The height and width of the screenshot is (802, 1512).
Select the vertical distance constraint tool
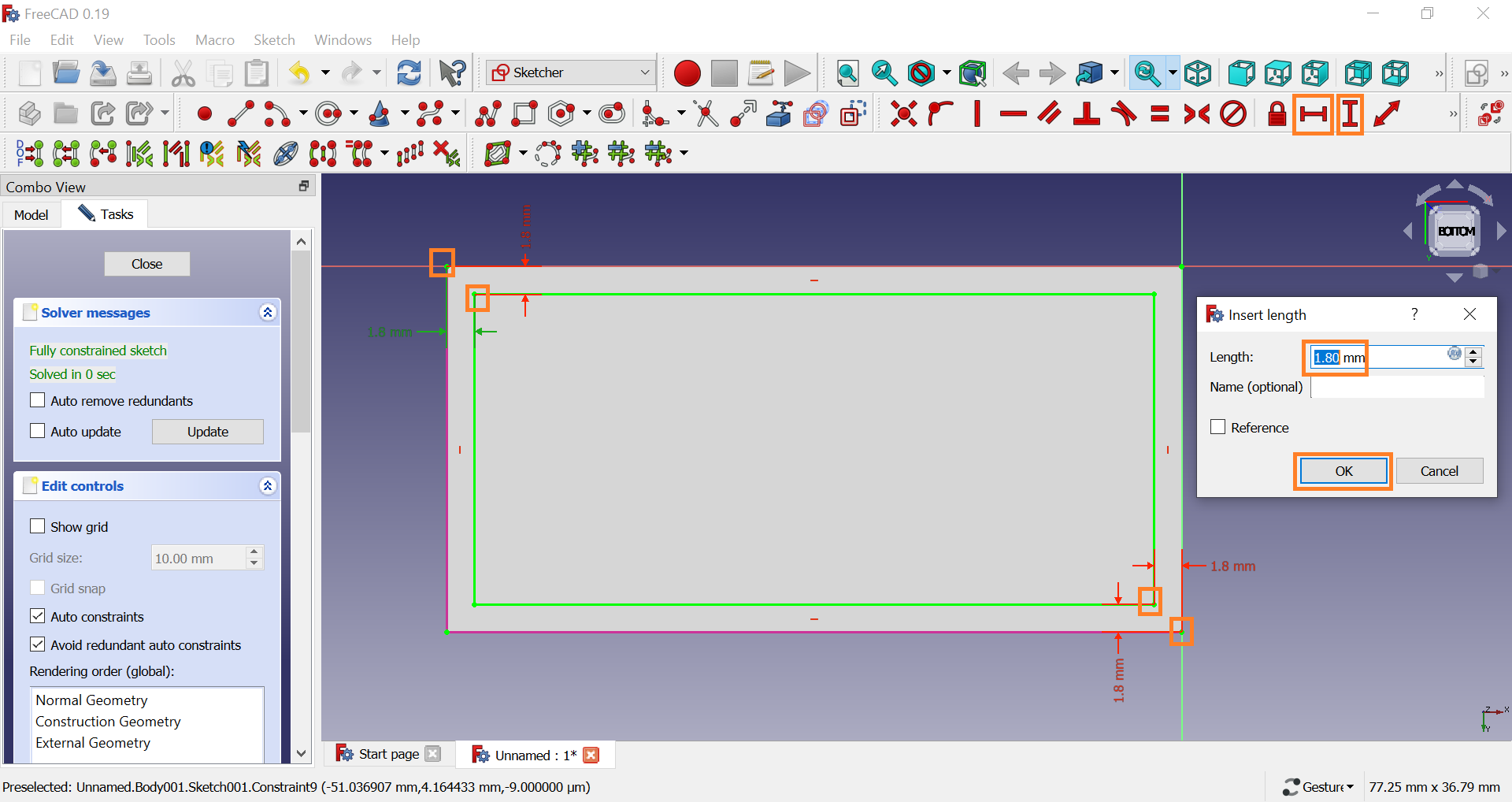pyautogui.click(x=1350, y=114)
